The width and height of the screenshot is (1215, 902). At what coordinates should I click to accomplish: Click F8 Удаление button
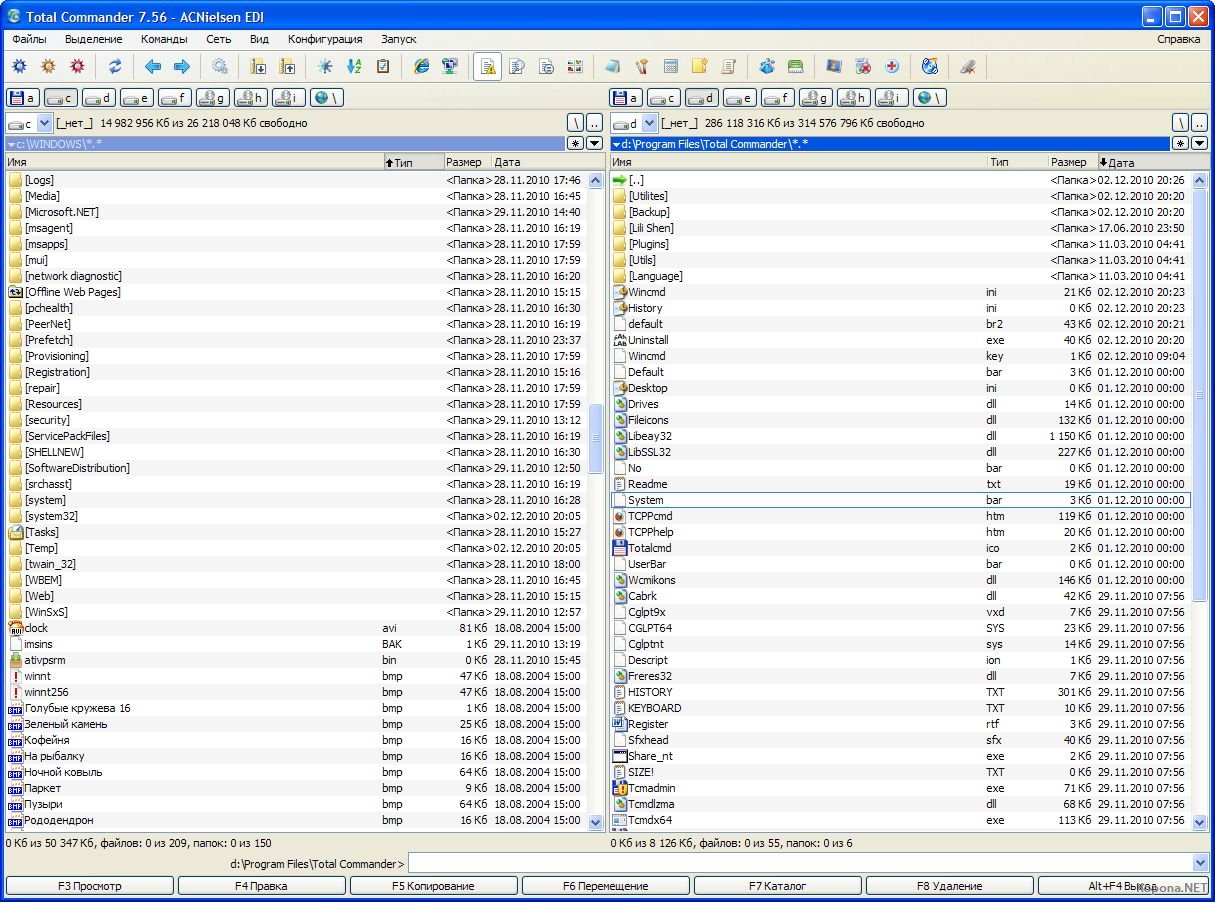pyautogui.click(x=950, y=886)
